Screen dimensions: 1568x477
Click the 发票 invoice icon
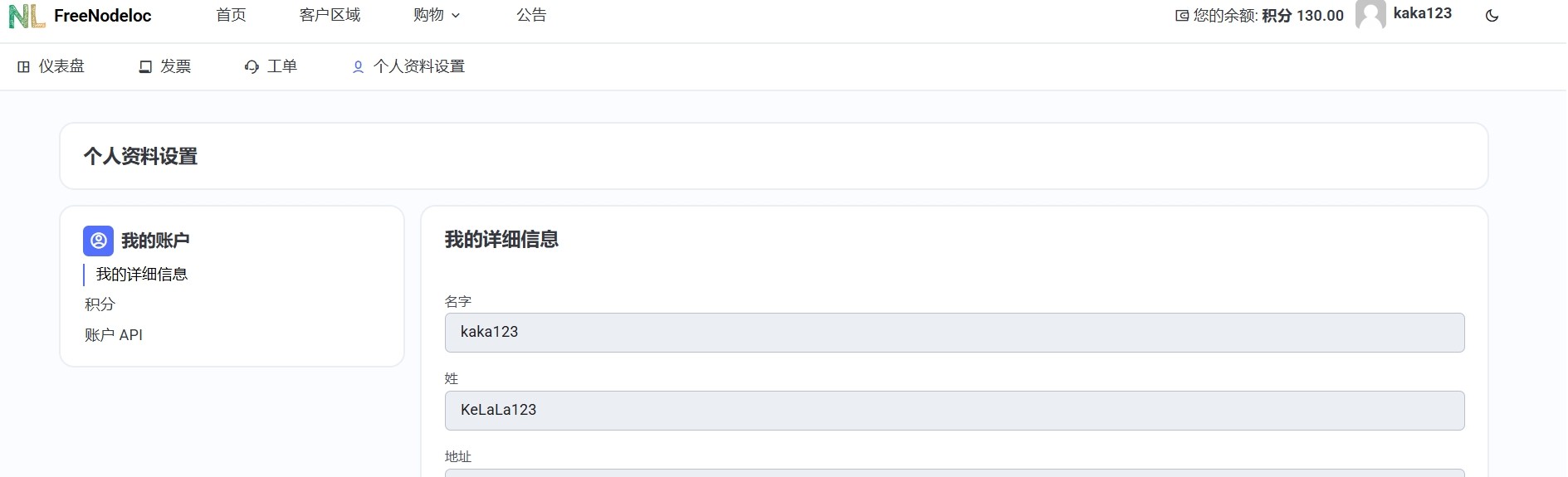145,66
